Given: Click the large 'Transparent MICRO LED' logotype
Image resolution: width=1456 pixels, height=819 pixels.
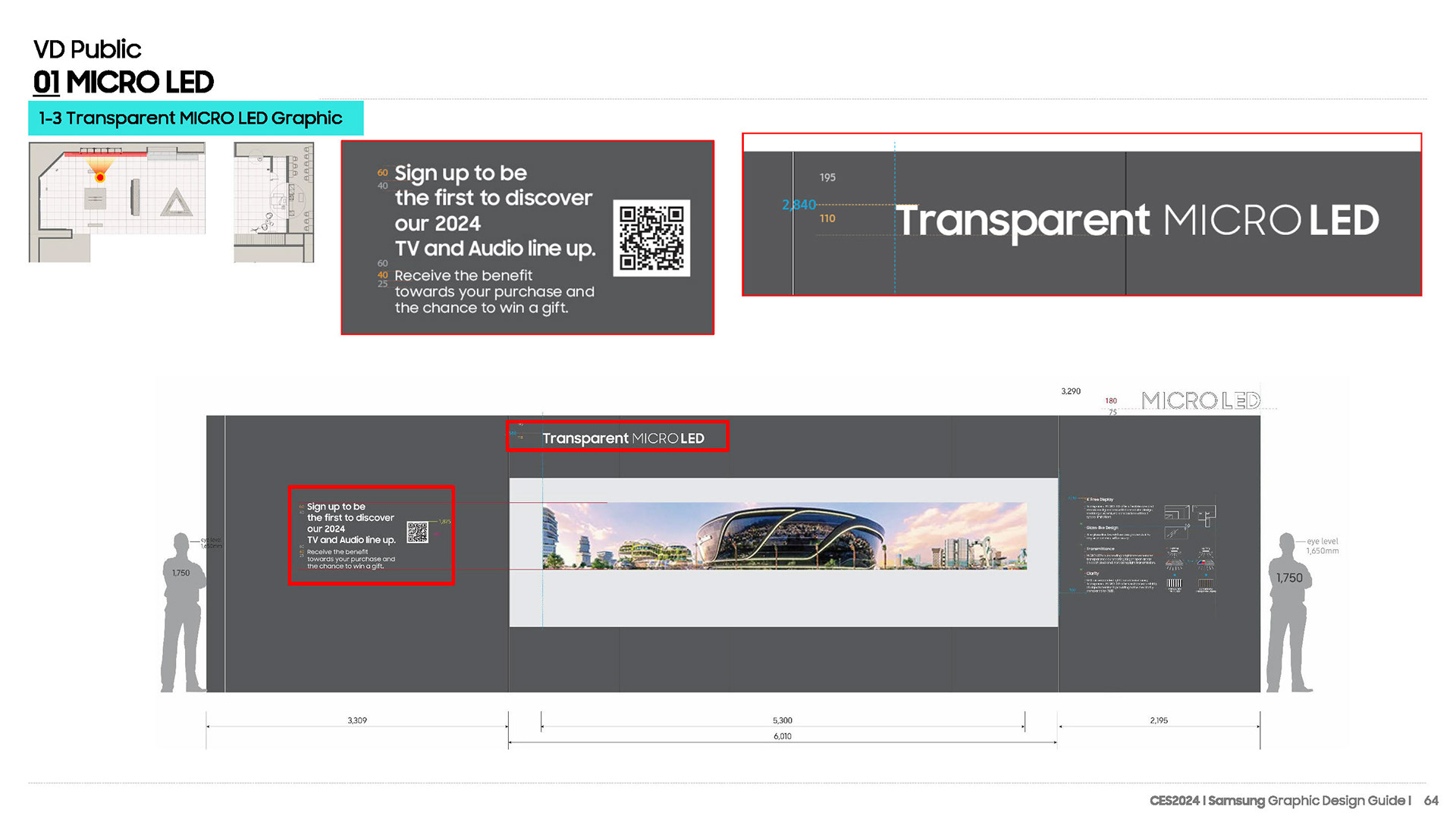Looking at the screenshot, I should (1137, 221).
